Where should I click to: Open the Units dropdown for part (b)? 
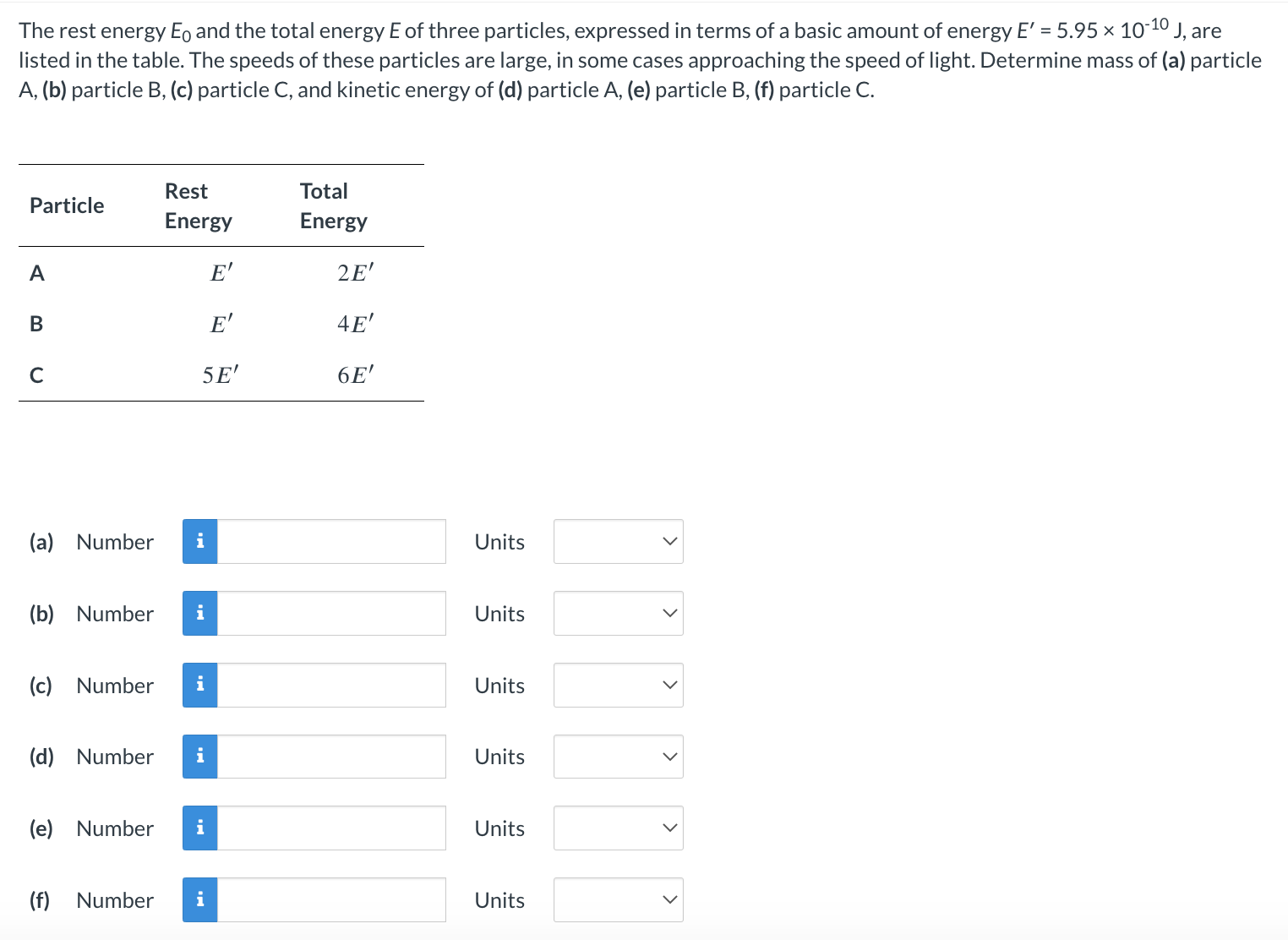618,614
